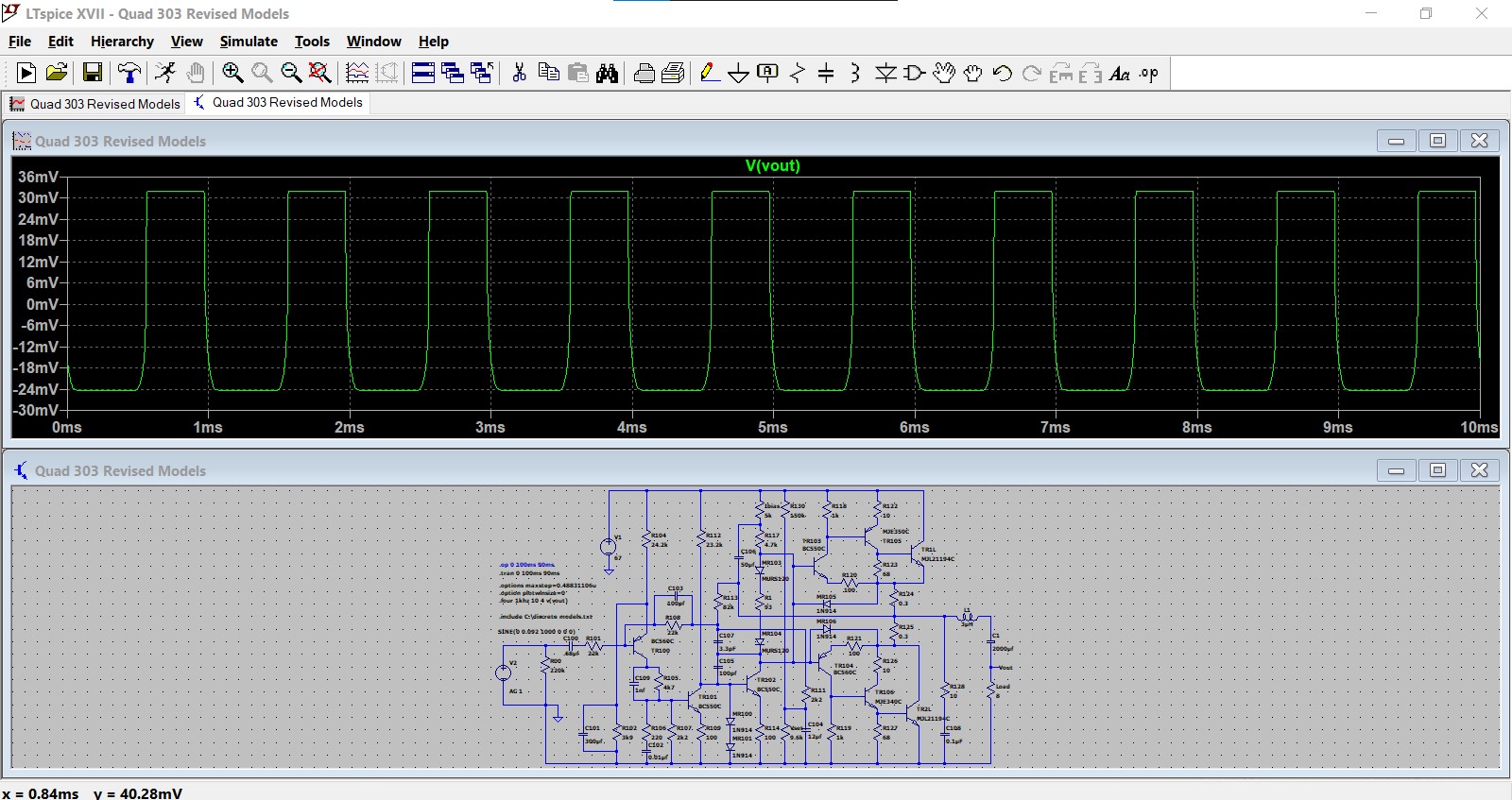Maximize the schematic sub-window
Screen dimensions: 1512x800
1437,470
